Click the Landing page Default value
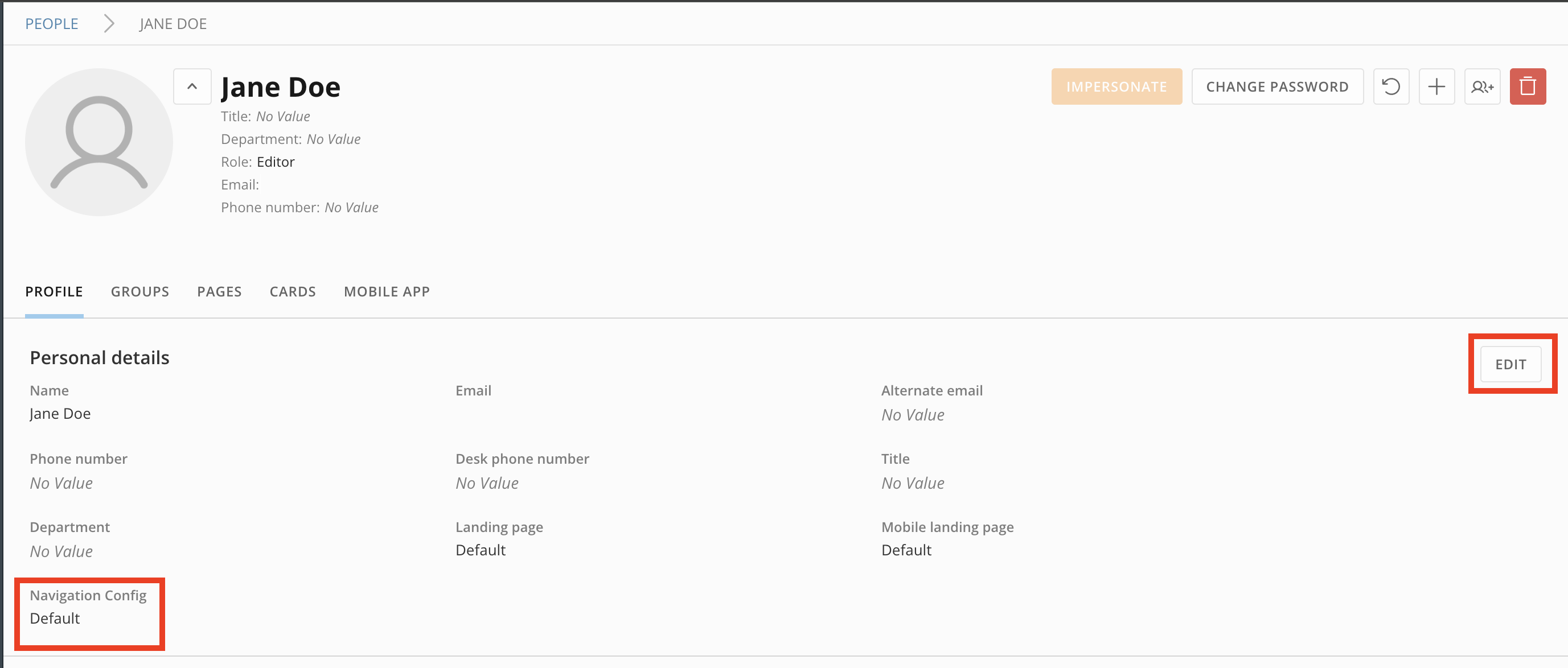The image size is (1568, 668). (481, 550)
